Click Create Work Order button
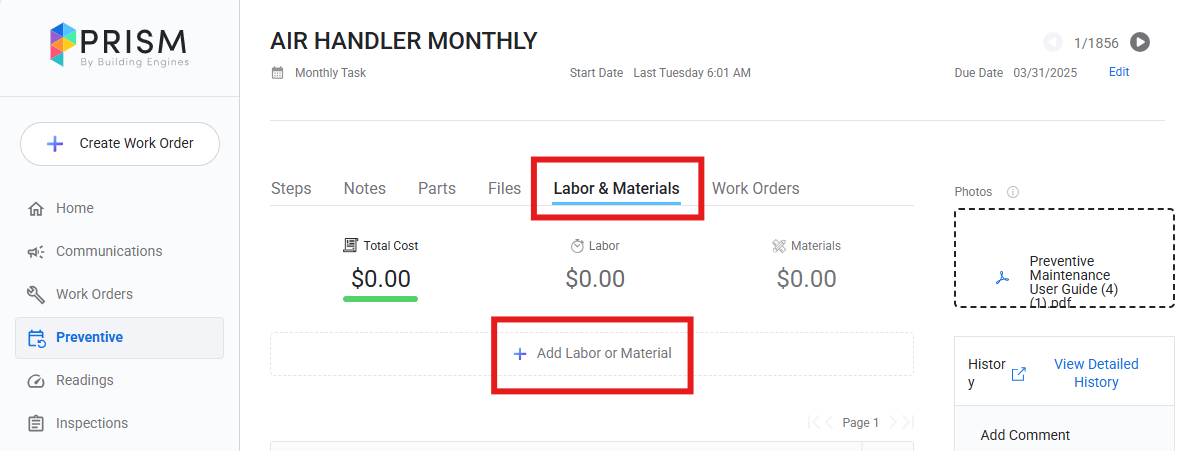The width and height of the screenshot is (1186, 451). tap(120, 144)
